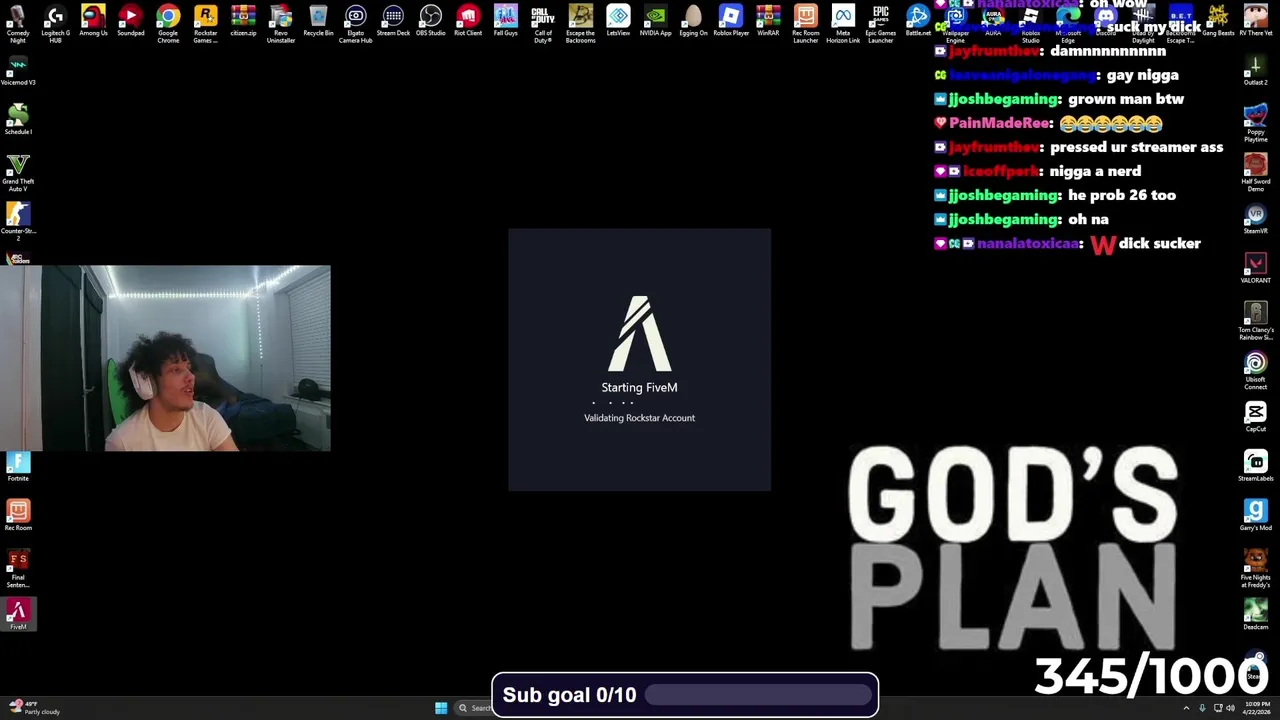The width and height of the screenshot is (1280, 720).
Task: Launch Rec Room from the left column
Action: pos(18,516)
